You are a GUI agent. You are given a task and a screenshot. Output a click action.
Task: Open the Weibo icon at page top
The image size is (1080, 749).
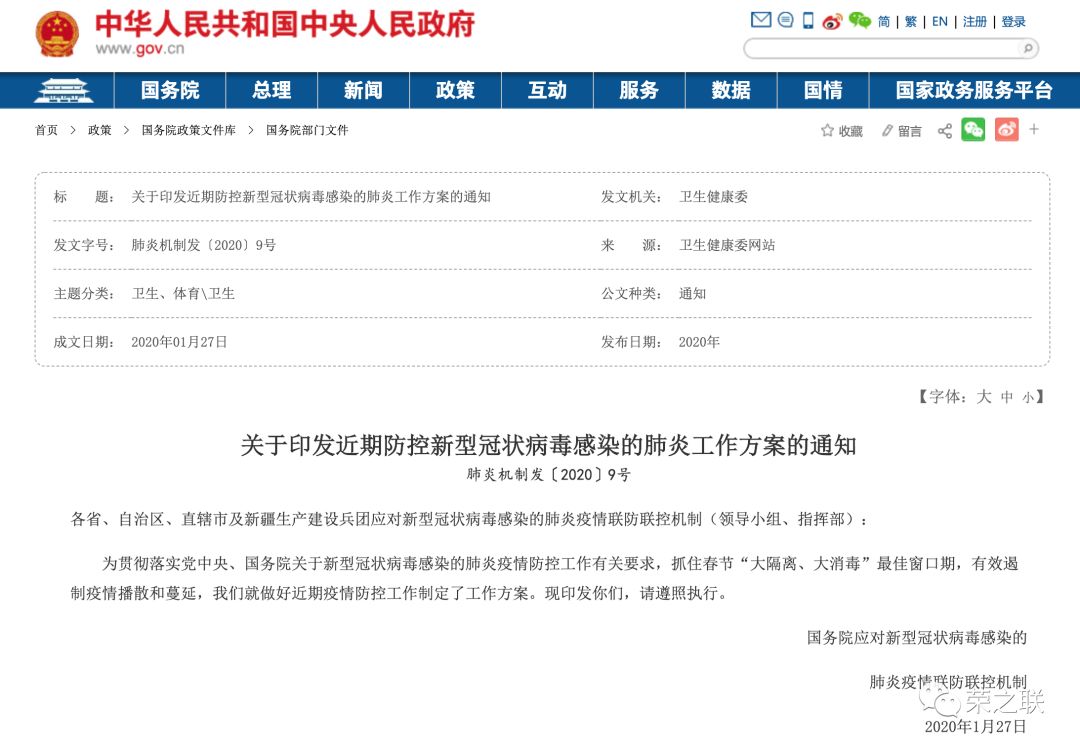(x=832, y=20)
